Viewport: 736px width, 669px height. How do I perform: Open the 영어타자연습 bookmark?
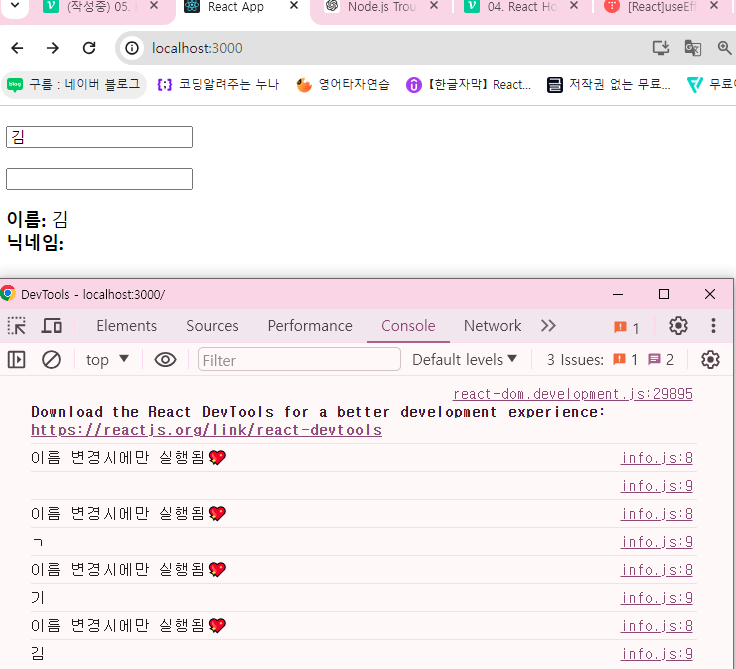(x=343, y=85)
